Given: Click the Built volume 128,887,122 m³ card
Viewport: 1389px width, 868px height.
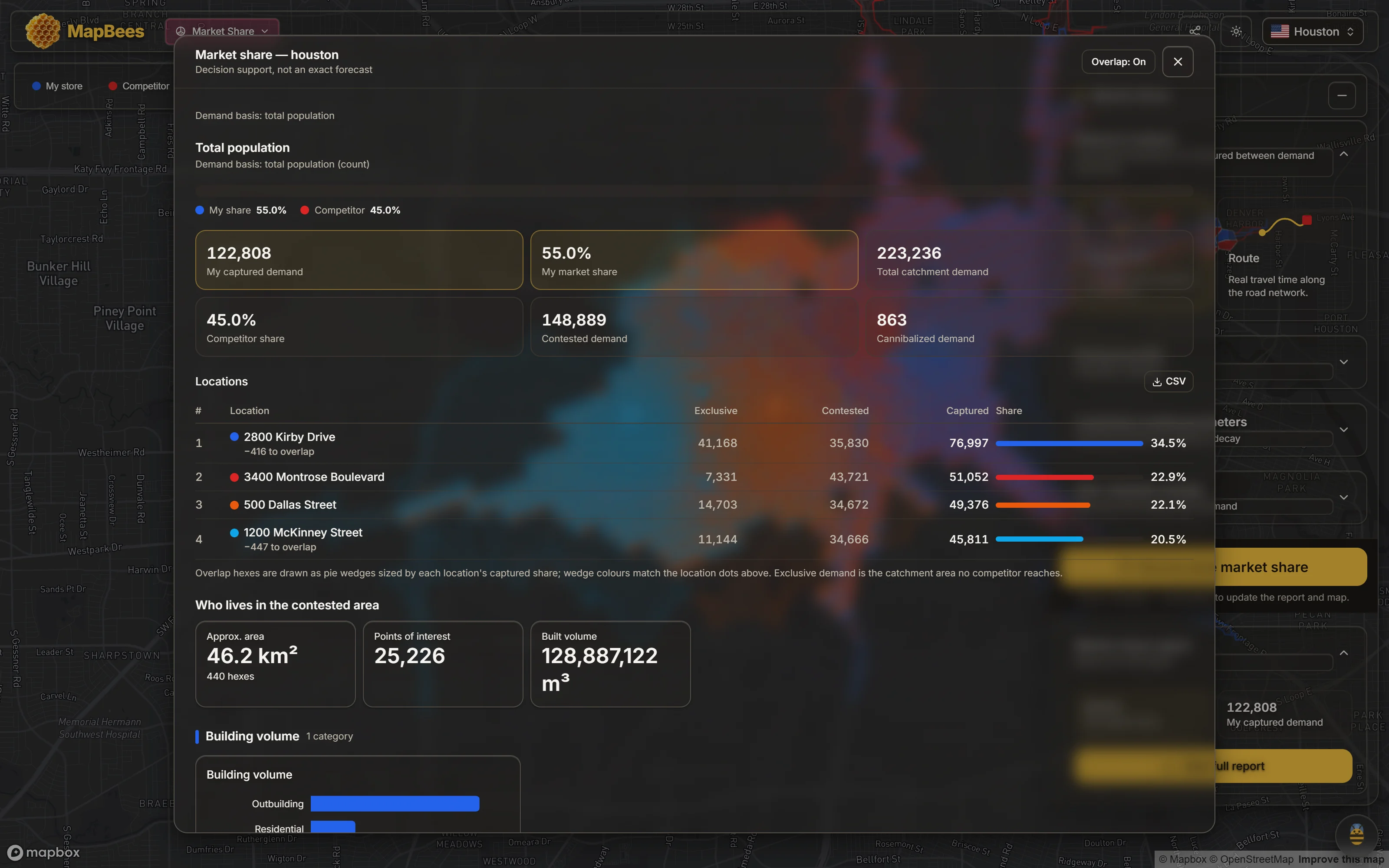Looking at the screenshot, I should 610,664.
